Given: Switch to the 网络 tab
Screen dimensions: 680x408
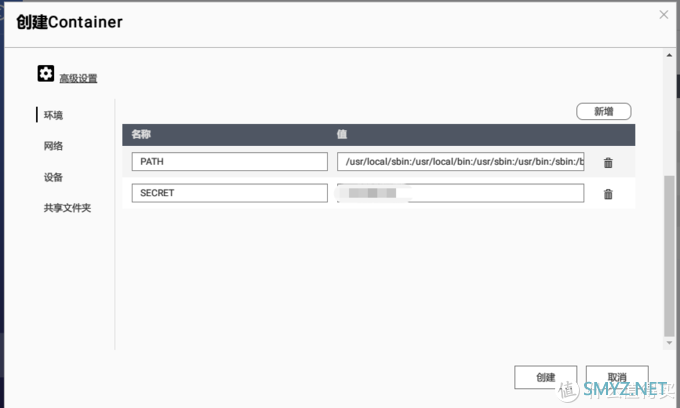Looking at the screenshot, I should pyautogui.click(x=53, y=146).
